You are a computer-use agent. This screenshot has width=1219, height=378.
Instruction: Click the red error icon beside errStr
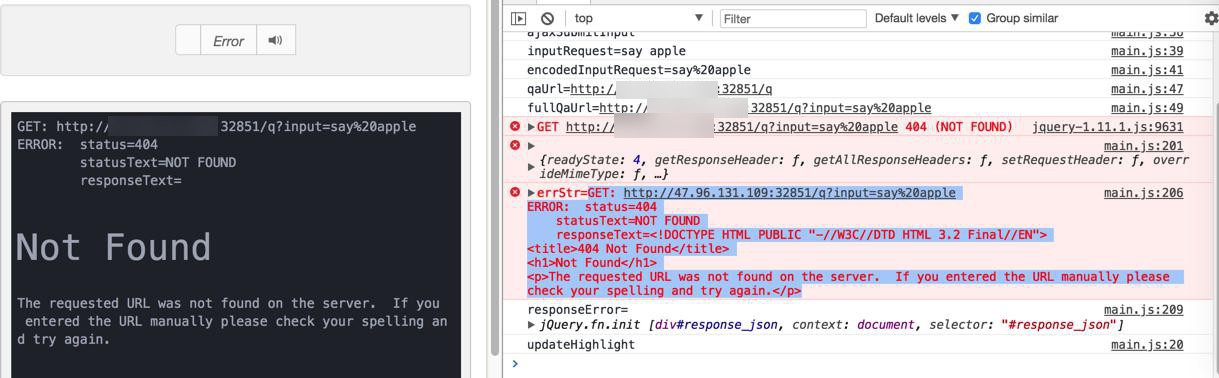click(515, 192)
